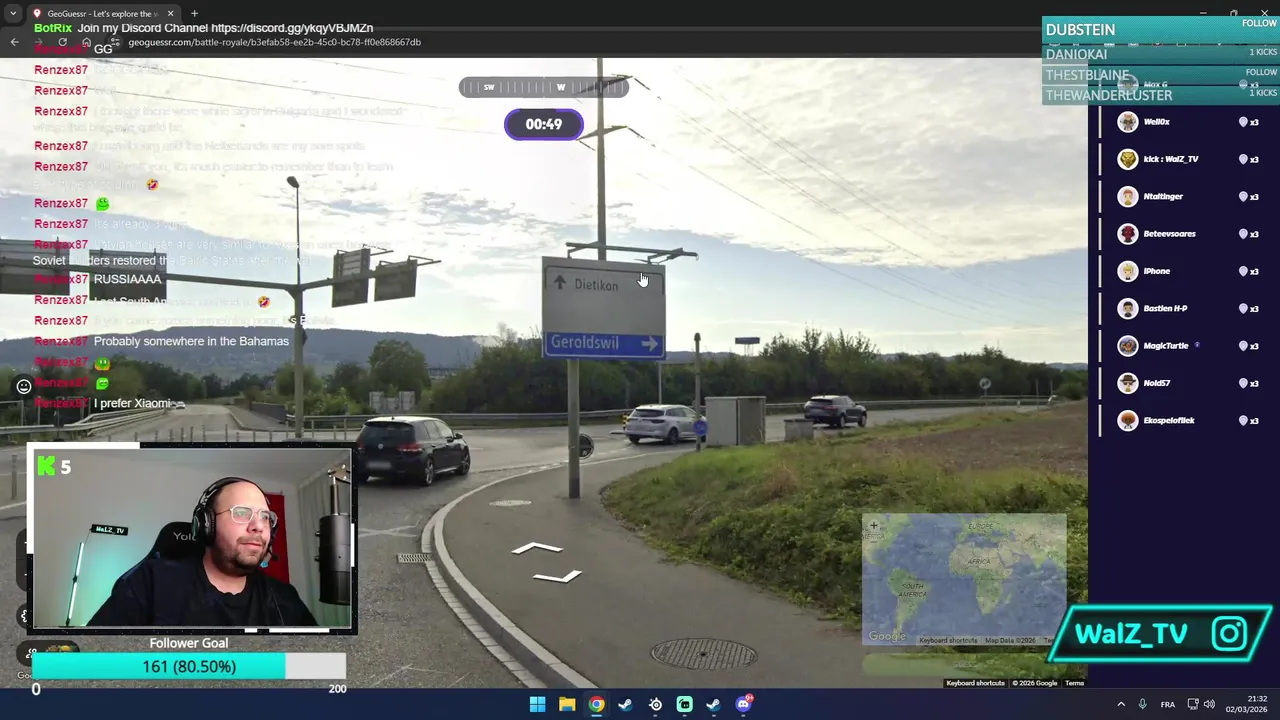This screenshot has height=720, width=1280.
Task: Select player name Ekospelofilek
Action: [1169, 421]
